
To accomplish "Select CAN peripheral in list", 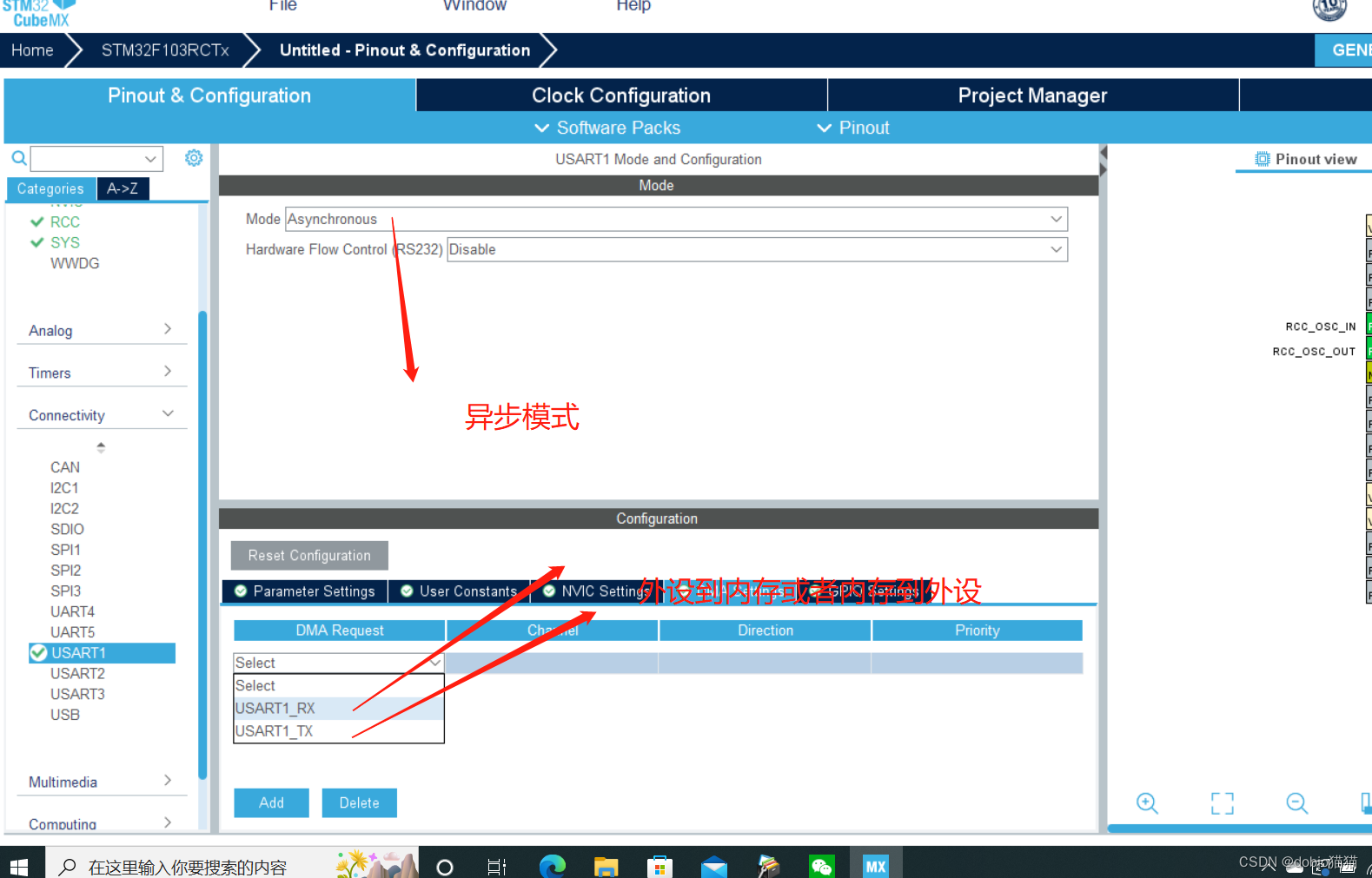I will pyautogui.click(x=65, y=467).
